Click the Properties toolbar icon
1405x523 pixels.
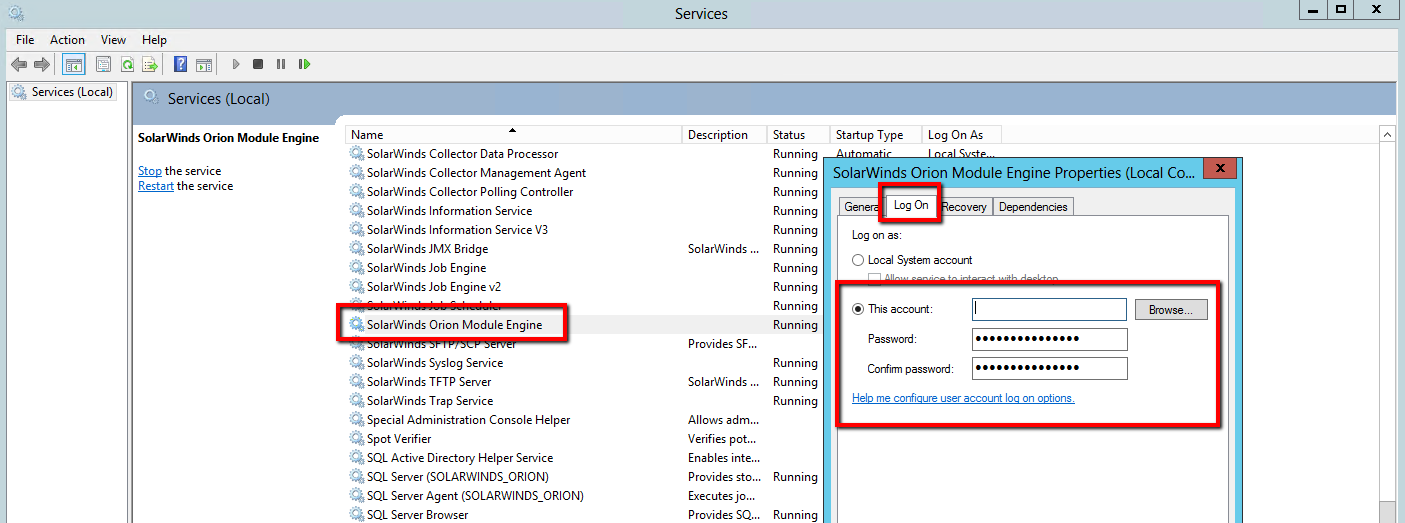103,64
